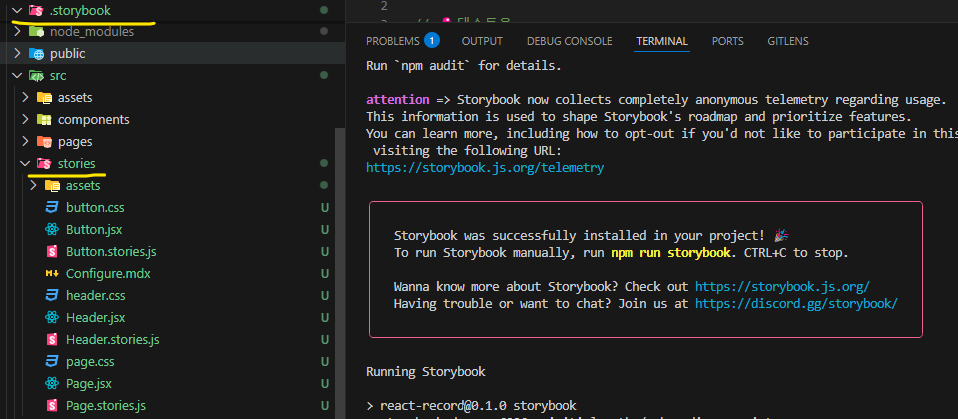Switch to the OUTPUT tab
This screenshot has width=958, height=419.
(x=482, y=41)
